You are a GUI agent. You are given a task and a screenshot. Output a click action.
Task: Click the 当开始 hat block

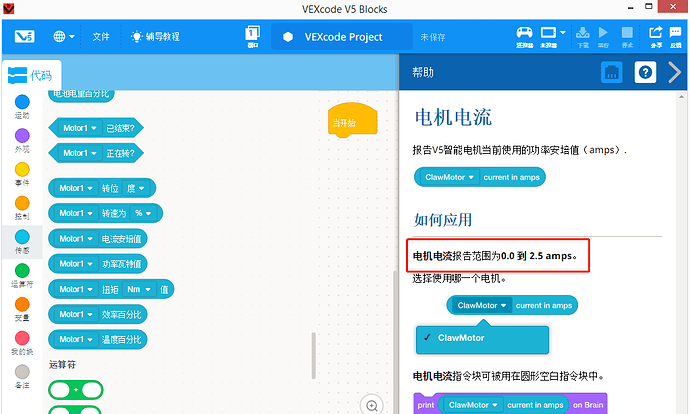coord(352,121)
